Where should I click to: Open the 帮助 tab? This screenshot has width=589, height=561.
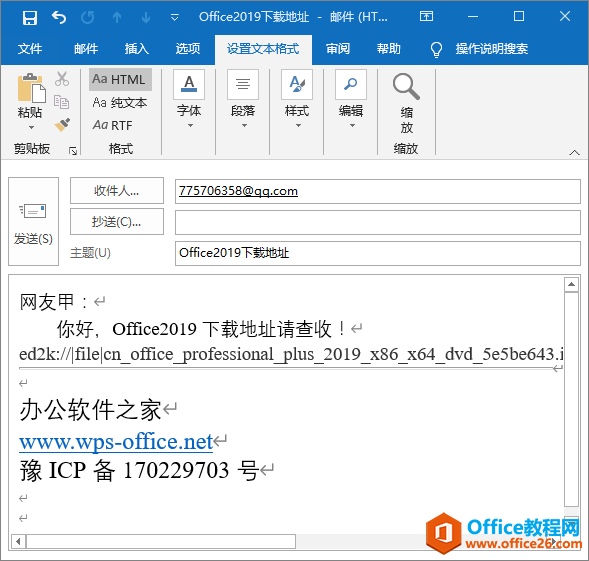[x=388, y=49]
